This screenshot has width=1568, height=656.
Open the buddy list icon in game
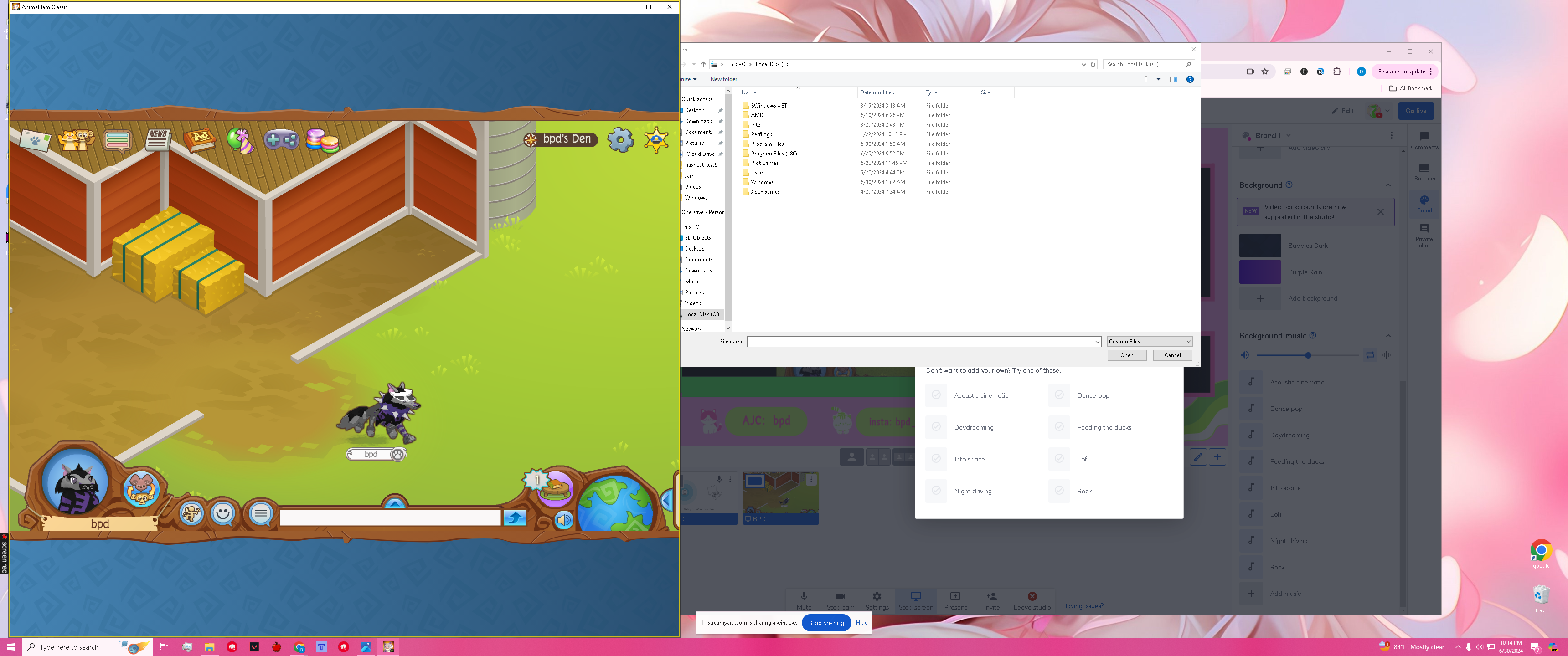pos(76,141)
